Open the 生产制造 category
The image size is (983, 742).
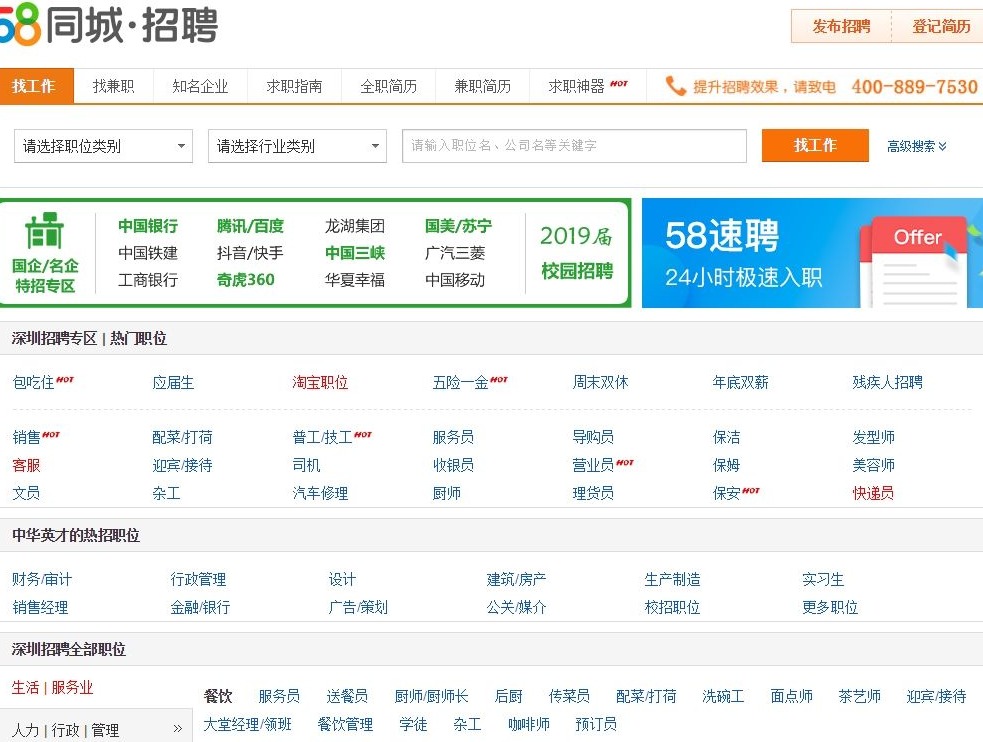click(x=673, y=579)
